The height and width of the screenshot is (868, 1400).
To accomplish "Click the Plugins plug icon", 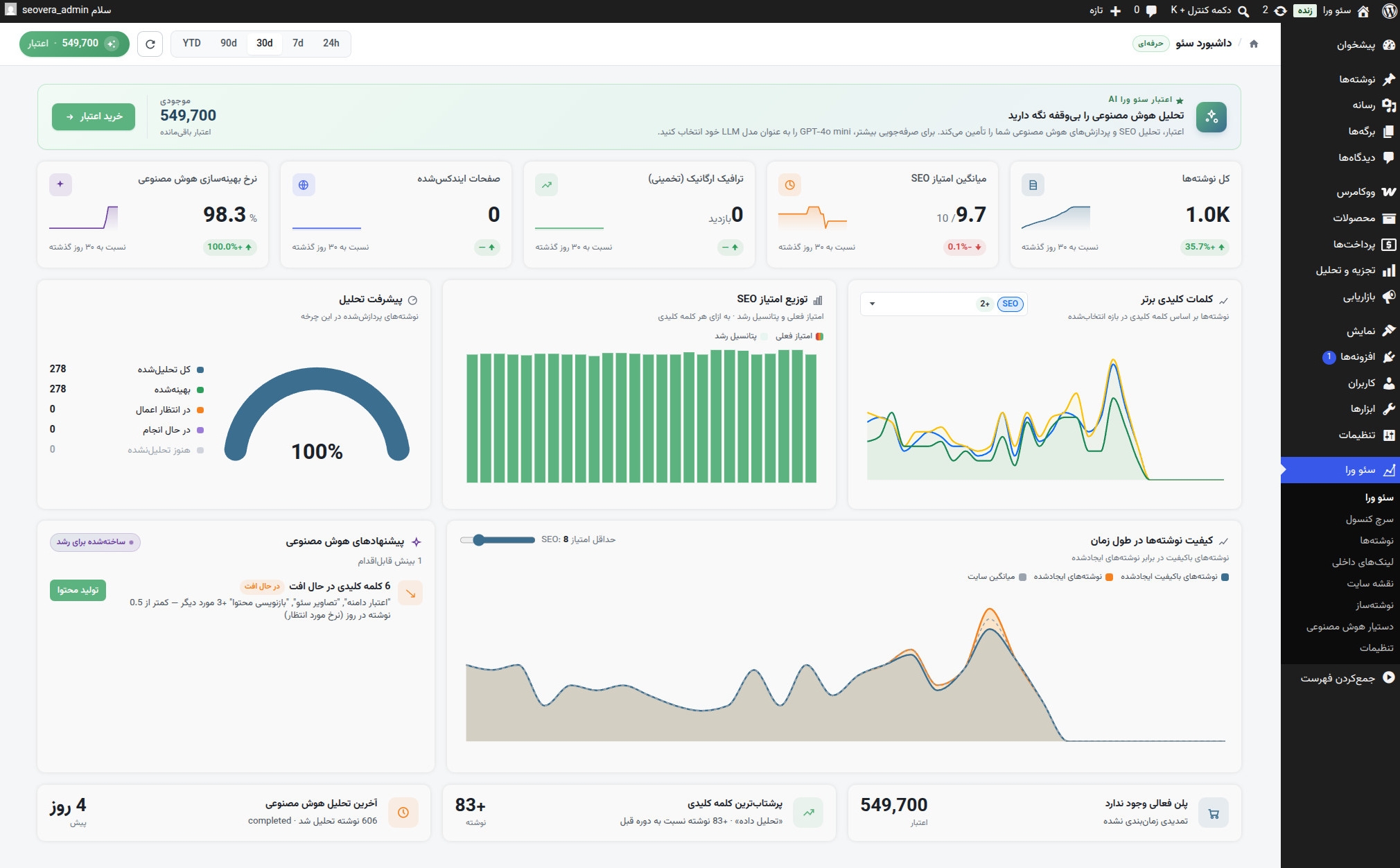I will pos(1388,357).
